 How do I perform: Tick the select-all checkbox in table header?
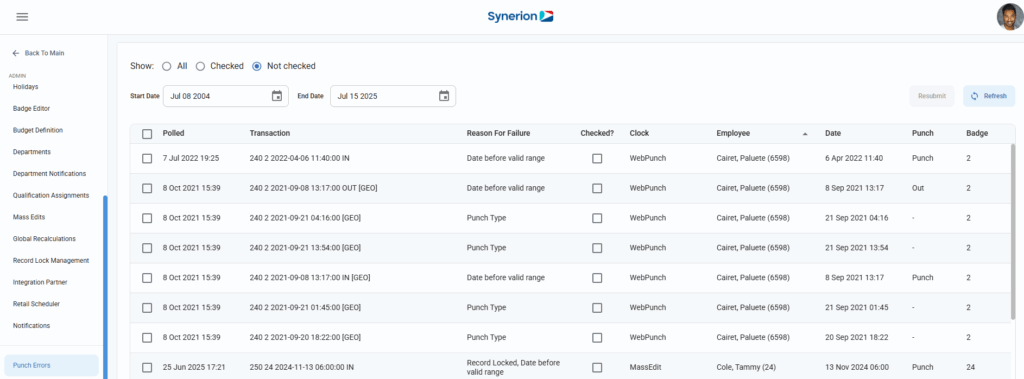pos(147,133)
